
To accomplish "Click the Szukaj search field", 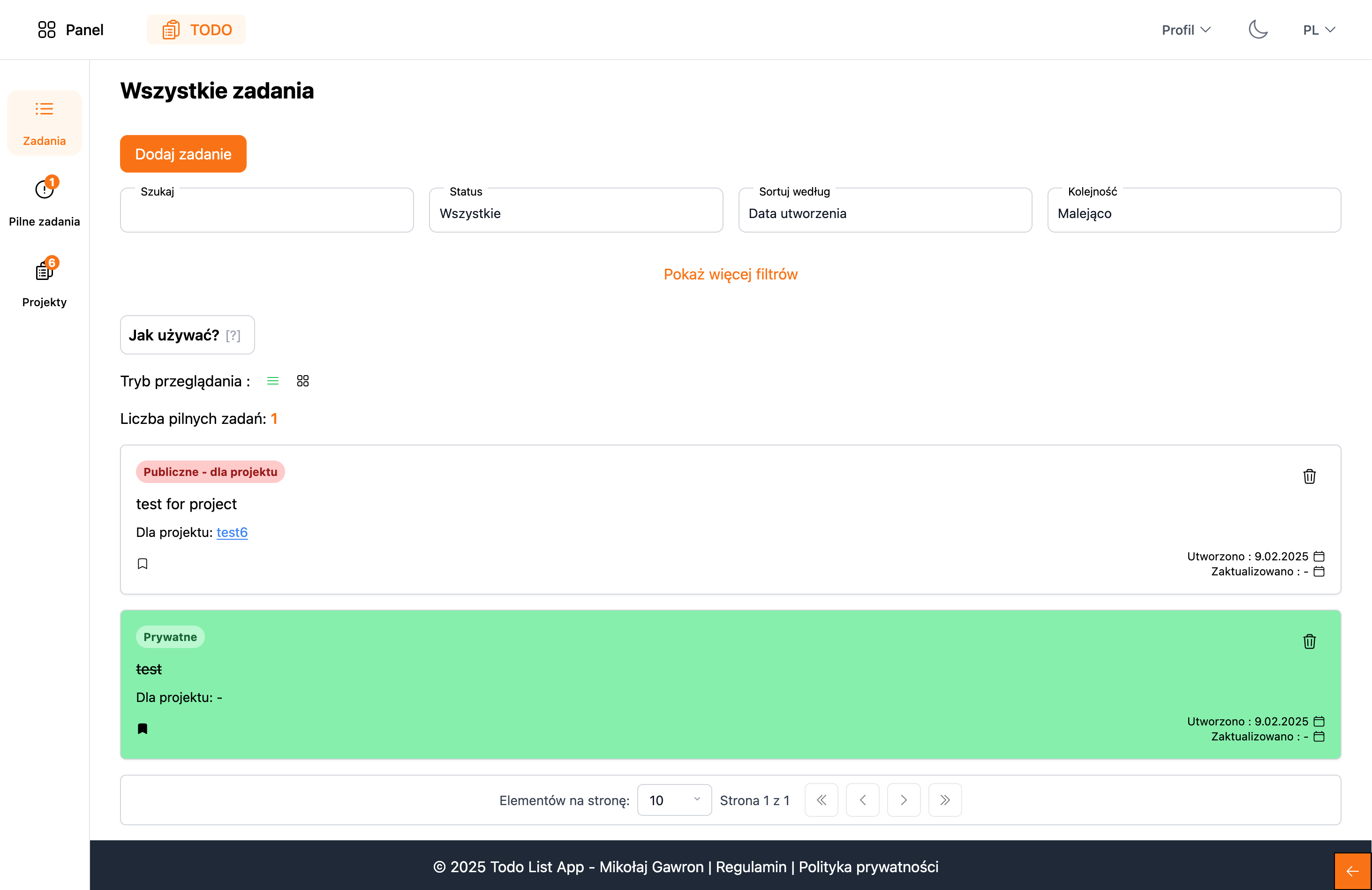I will click(x=266, y=213).
